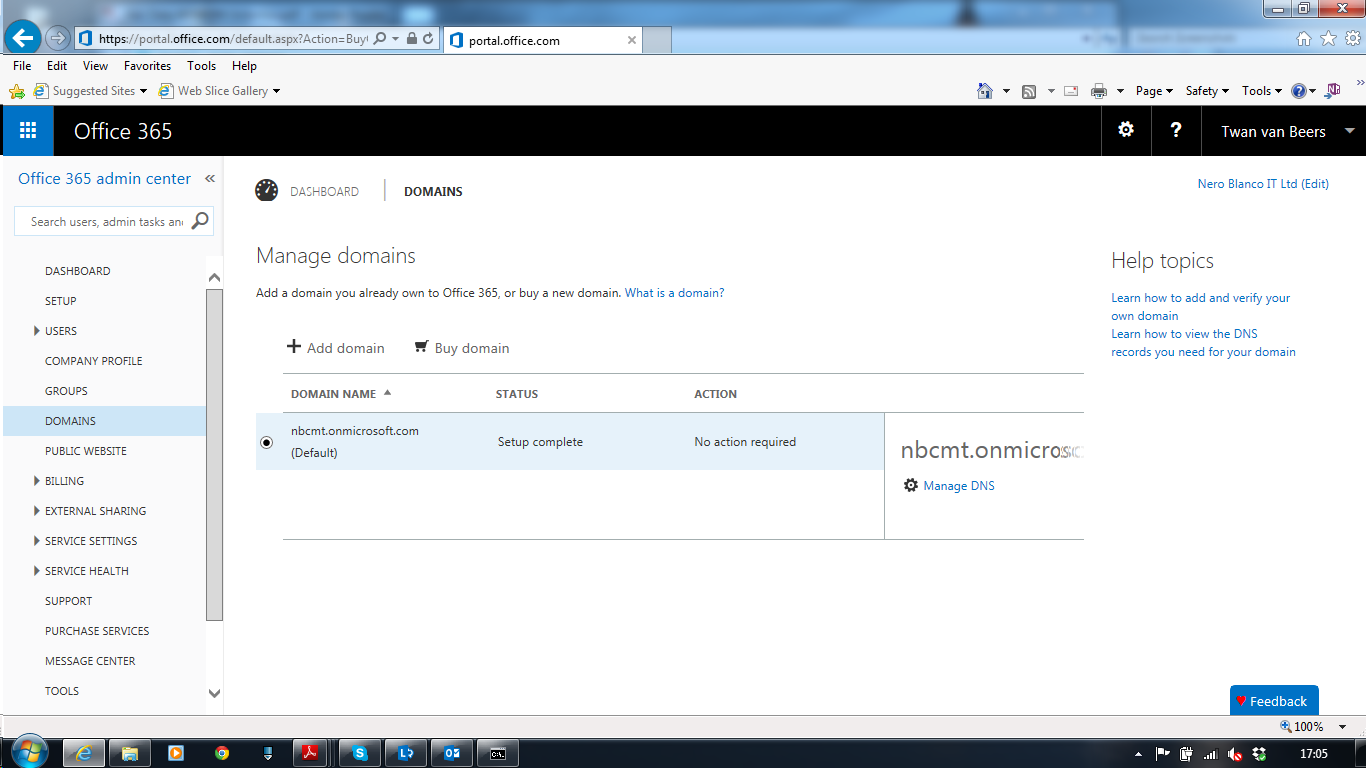Click the browser Forward arrow button

[57, 39]
